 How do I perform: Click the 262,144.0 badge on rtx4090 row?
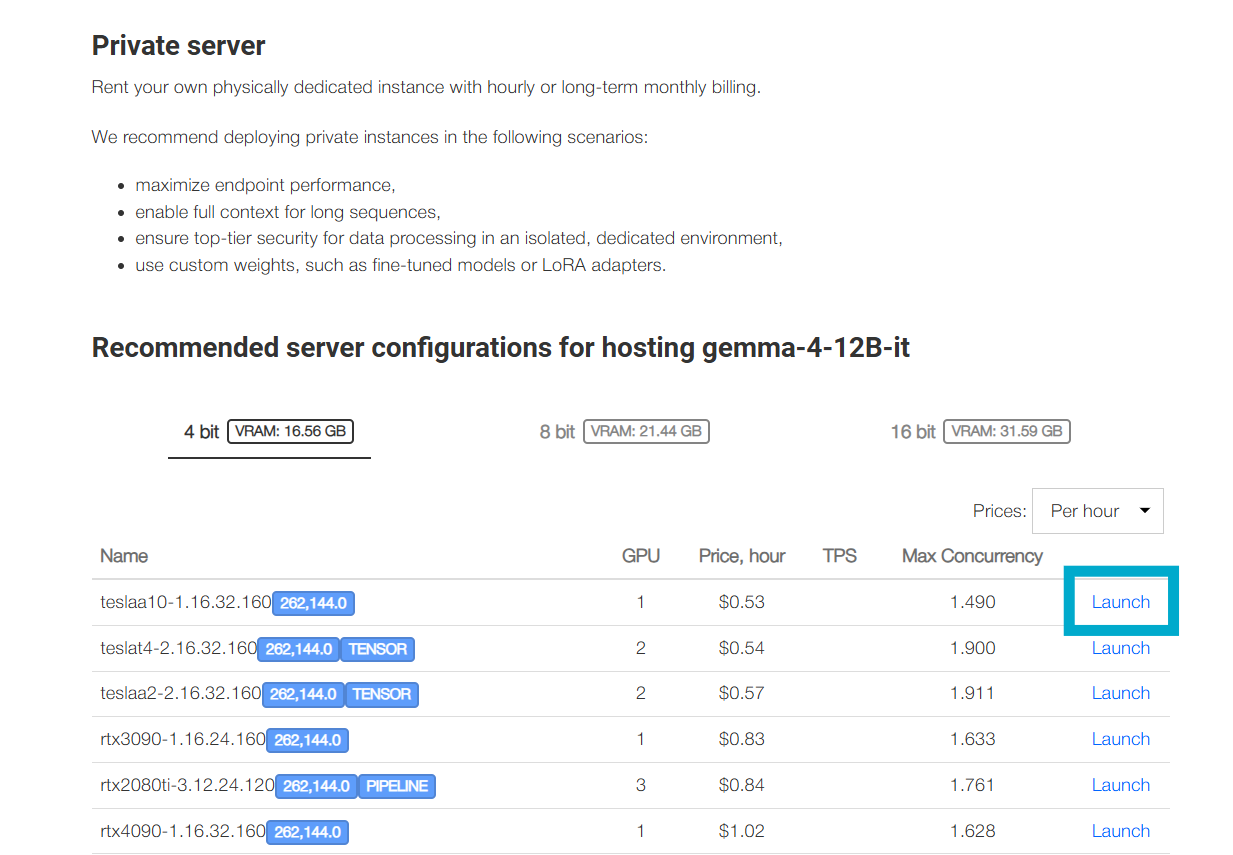308,832
